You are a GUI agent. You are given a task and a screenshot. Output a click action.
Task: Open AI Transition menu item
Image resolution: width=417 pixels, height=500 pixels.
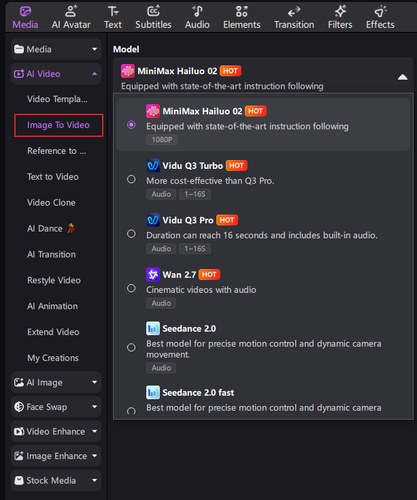tap(51, 254)
